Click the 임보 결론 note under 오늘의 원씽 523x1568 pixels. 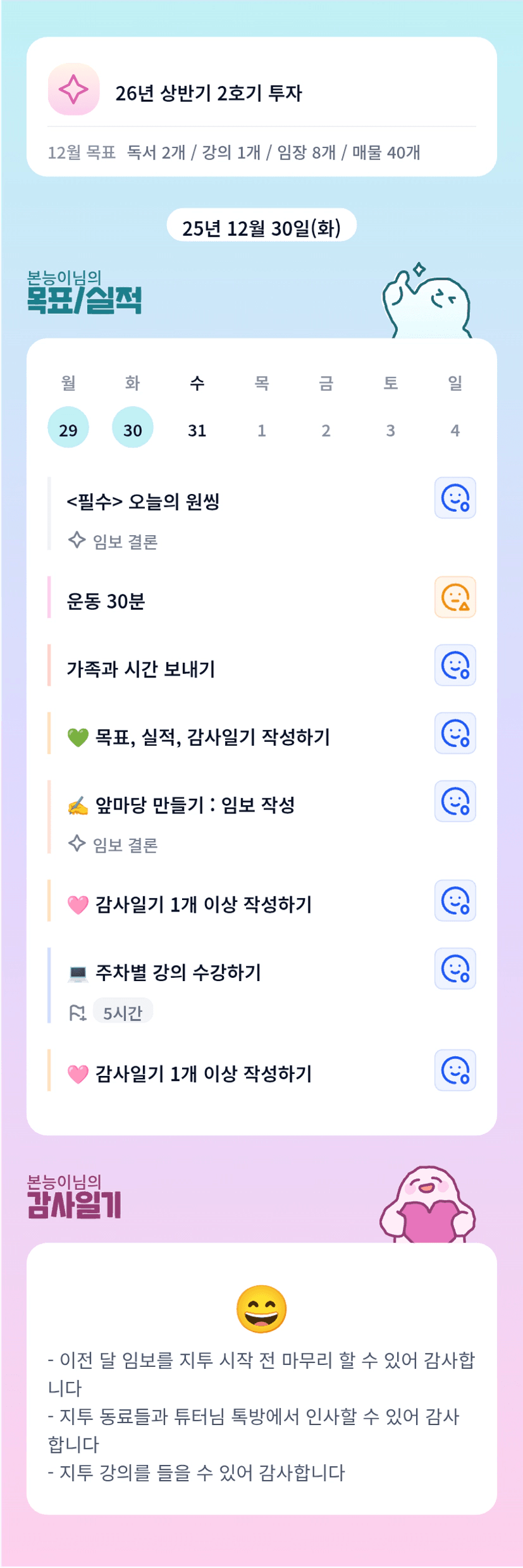click(x=125, y=542)
